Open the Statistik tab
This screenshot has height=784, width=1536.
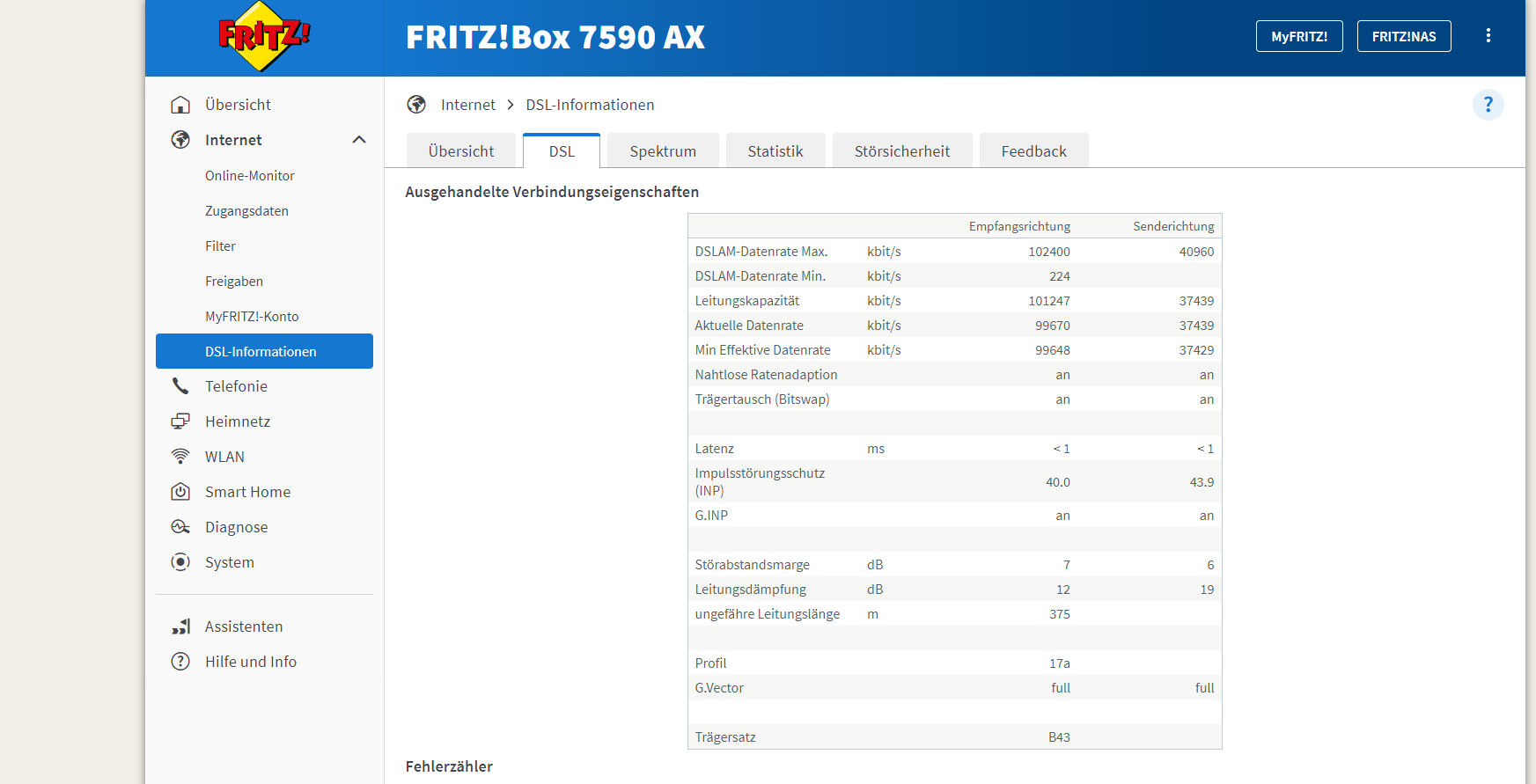(775, 150)
